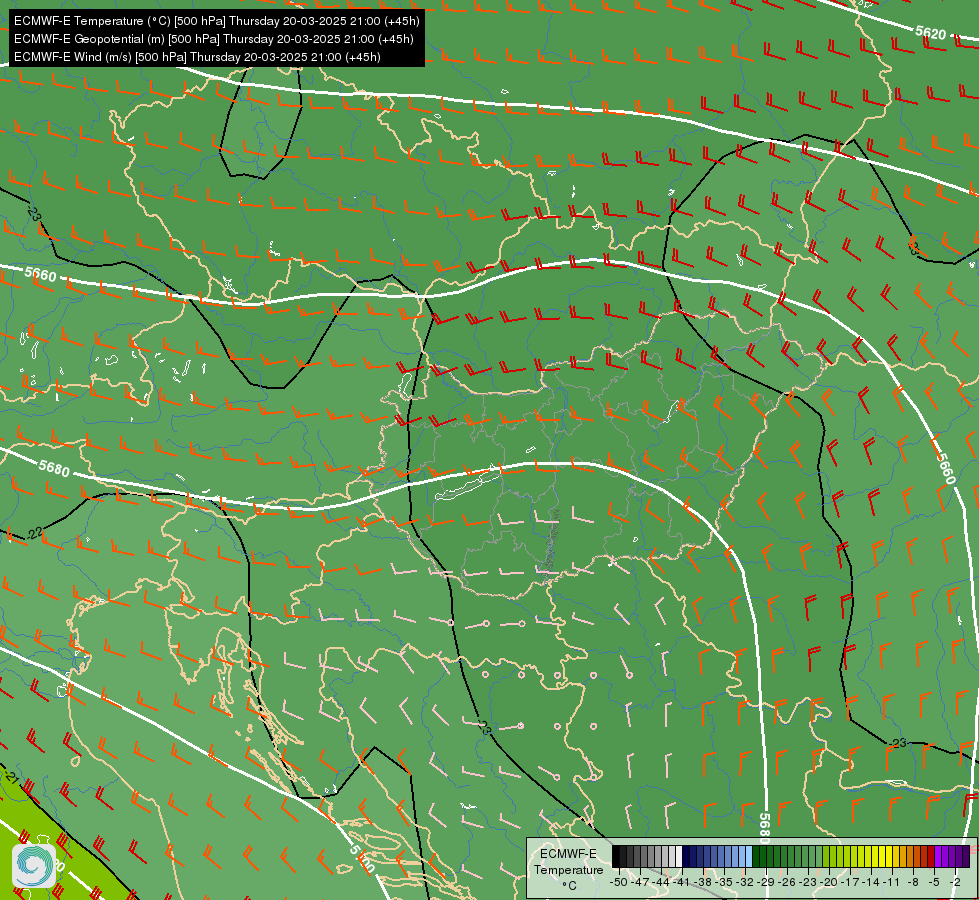
Task: Pick the dark red swatch in the colorbar
Action: [x=931, y=856]
